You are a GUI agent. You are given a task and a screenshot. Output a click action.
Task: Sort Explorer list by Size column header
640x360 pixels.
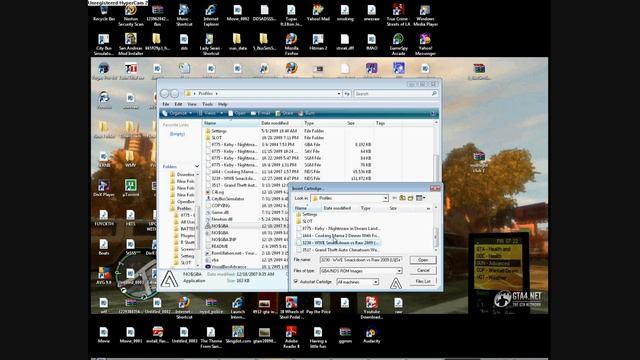point(359,123)
